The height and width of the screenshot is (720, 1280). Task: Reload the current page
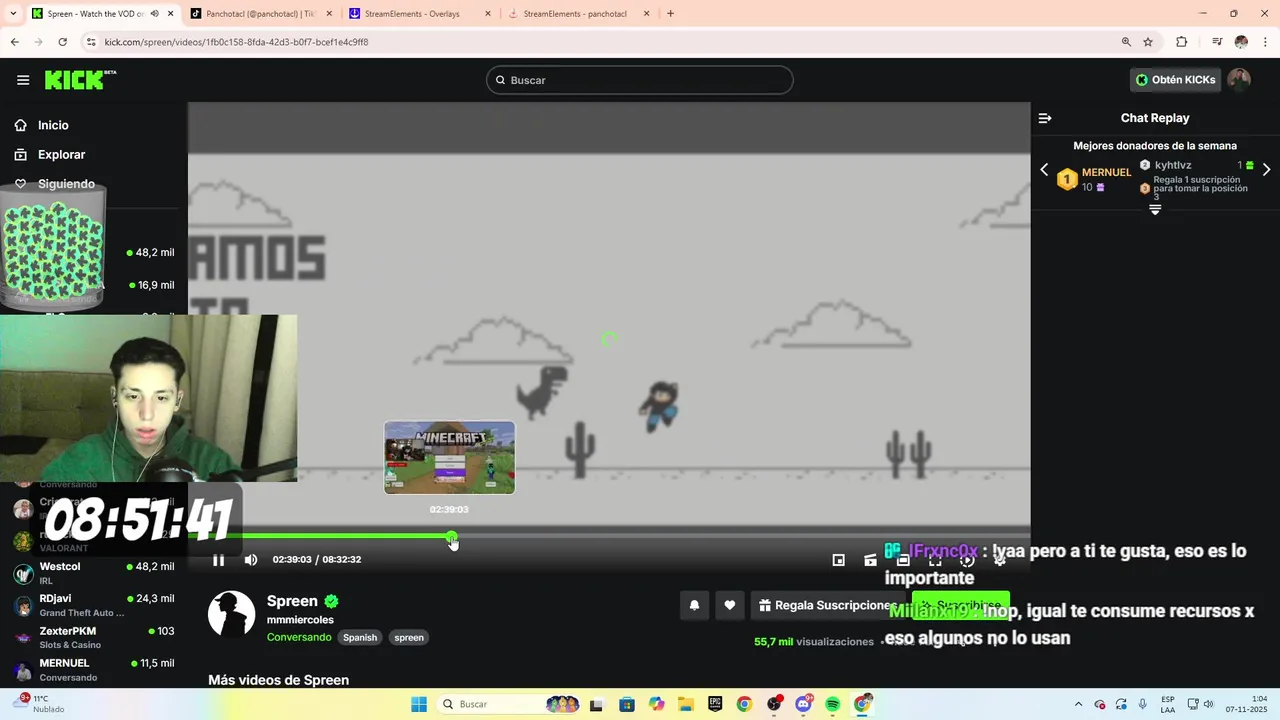tap(62, 42)
